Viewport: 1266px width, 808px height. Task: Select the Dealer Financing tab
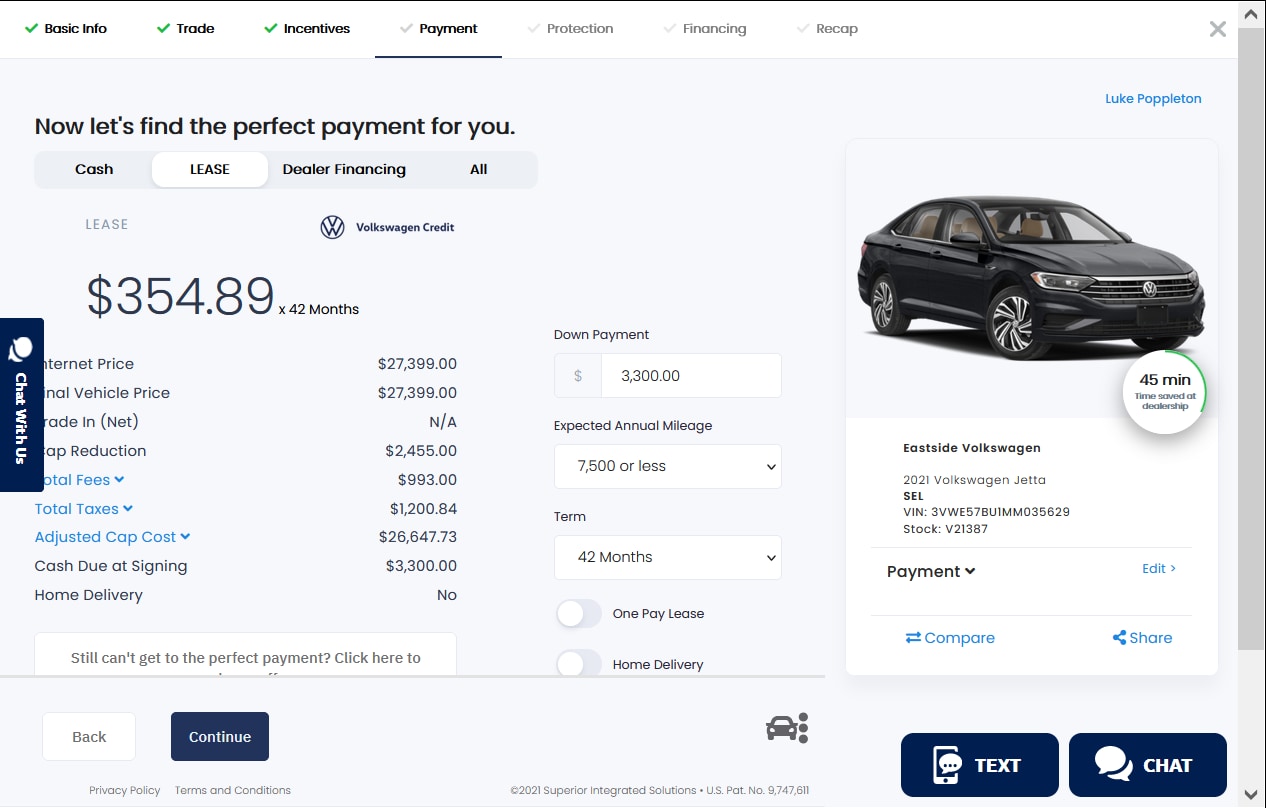(344, 170)
